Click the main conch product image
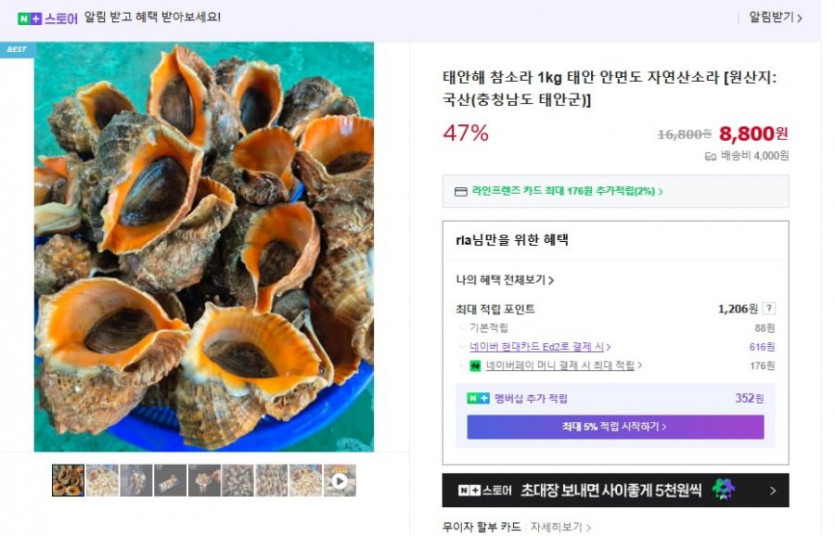This screenshot has height=536, width=835. pos(204,247)
